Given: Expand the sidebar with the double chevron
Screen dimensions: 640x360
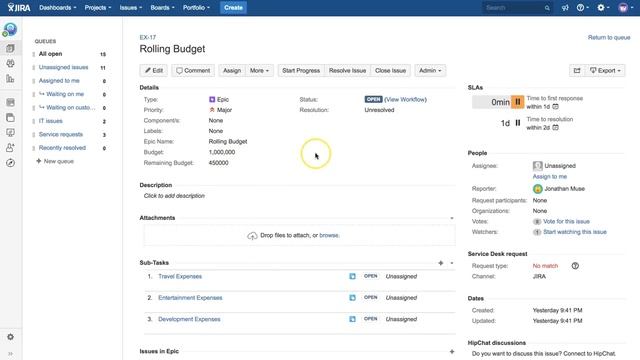Looking at the screenshot, I should click(10, 353).
